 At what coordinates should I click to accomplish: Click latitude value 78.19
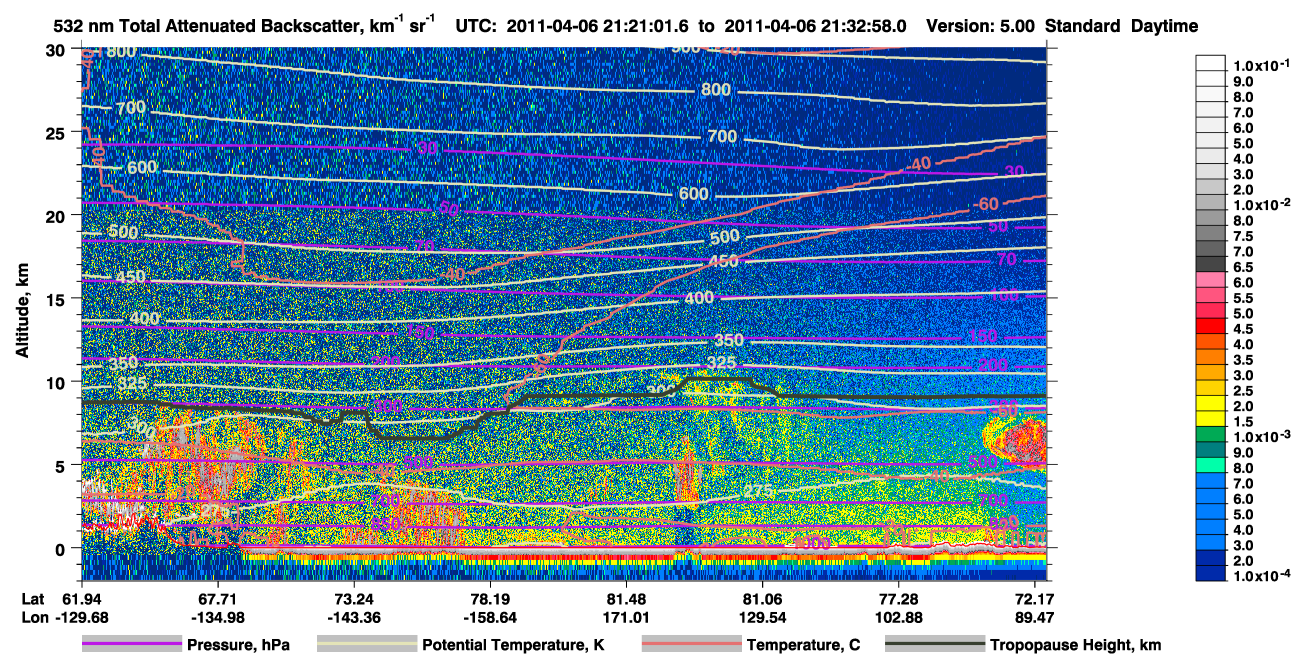point(490,598)
